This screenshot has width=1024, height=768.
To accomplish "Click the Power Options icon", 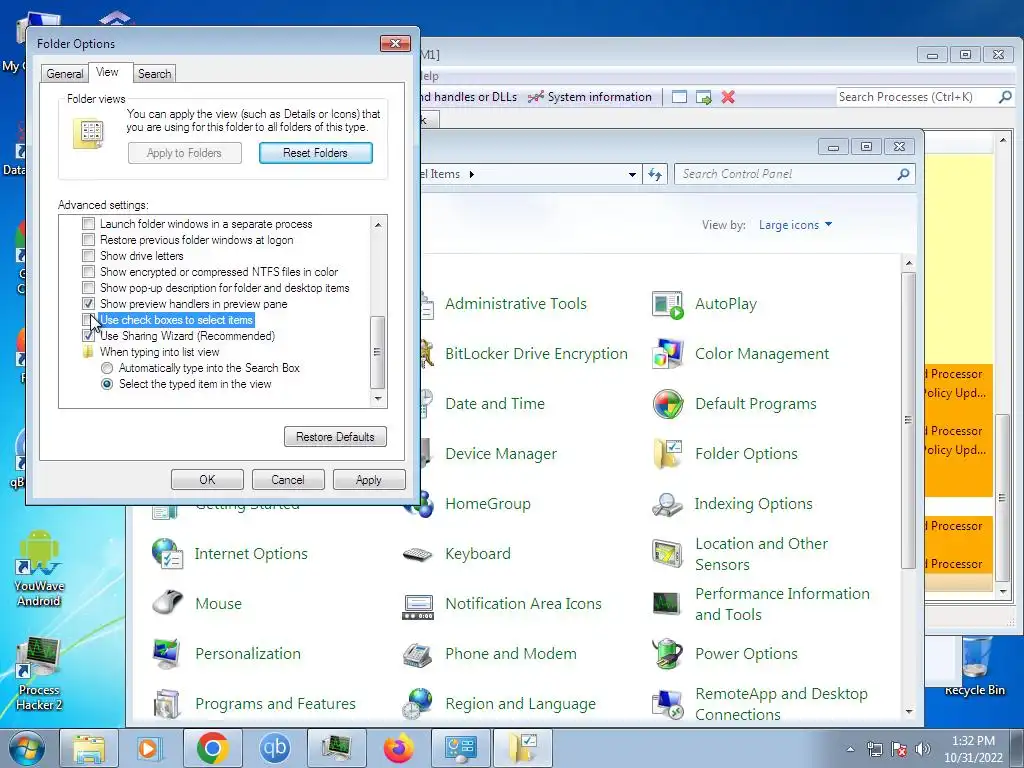I will (667, 654).
